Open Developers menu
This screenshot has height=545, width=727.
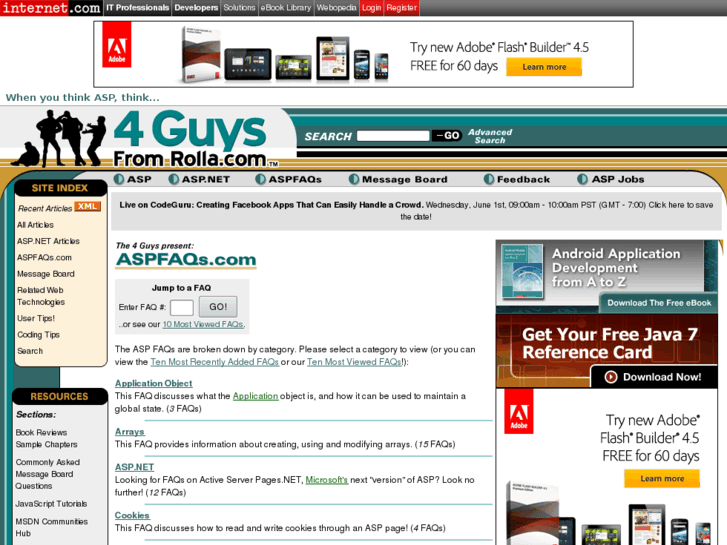click(196, 8)
